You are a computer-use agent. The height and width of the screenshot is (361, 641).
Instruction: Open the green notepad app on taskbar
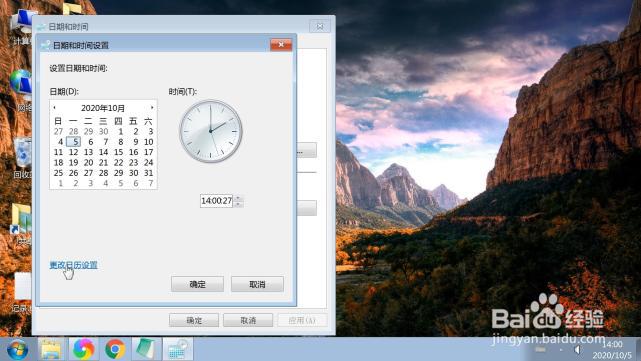(146, 349)
